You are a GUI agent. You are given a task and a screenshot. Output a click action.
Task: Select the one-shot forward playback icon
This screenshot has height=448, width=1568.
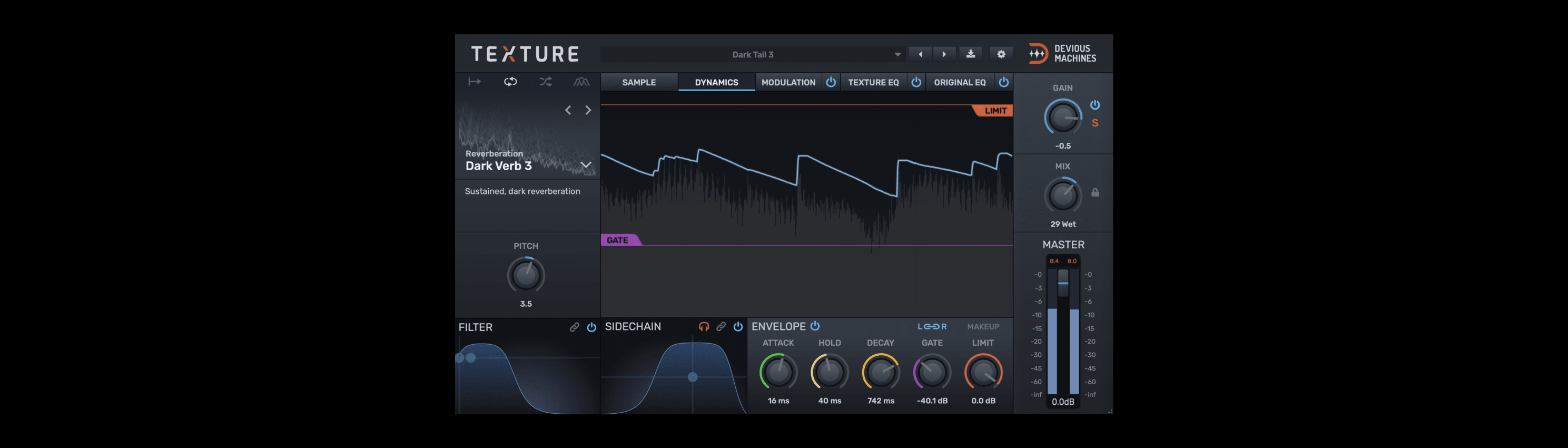point(474,82)
